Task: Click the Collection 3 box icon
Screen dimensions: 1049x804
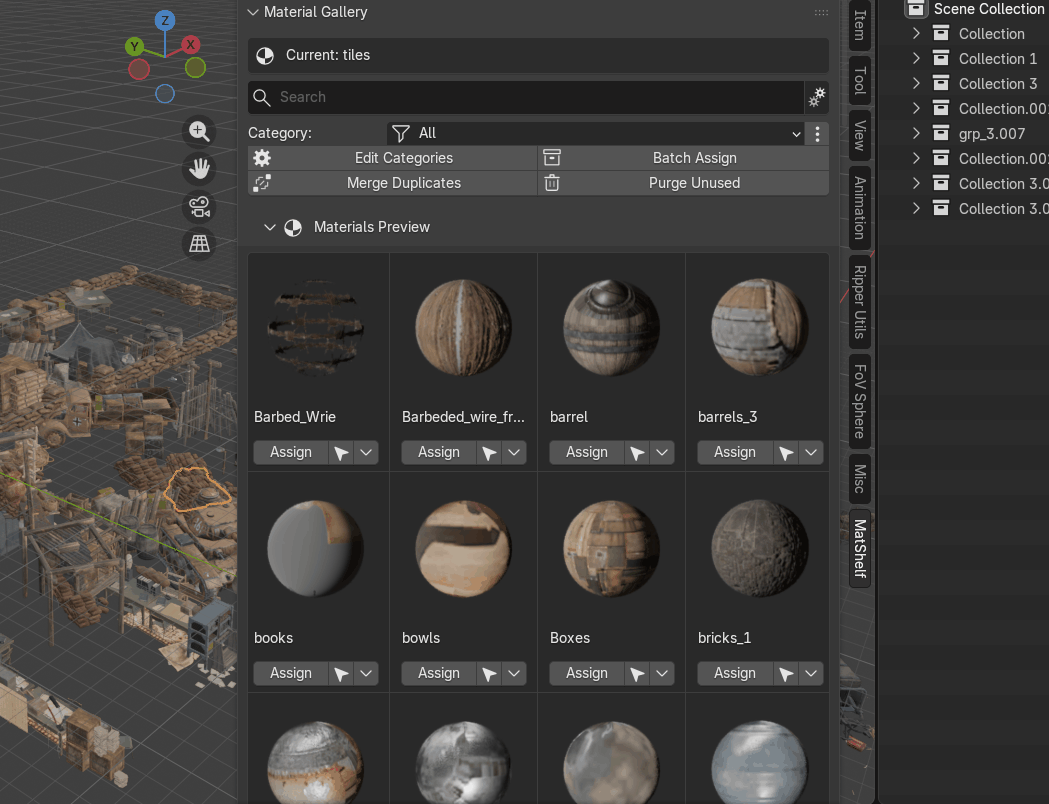Action: (x=941, y=84)
